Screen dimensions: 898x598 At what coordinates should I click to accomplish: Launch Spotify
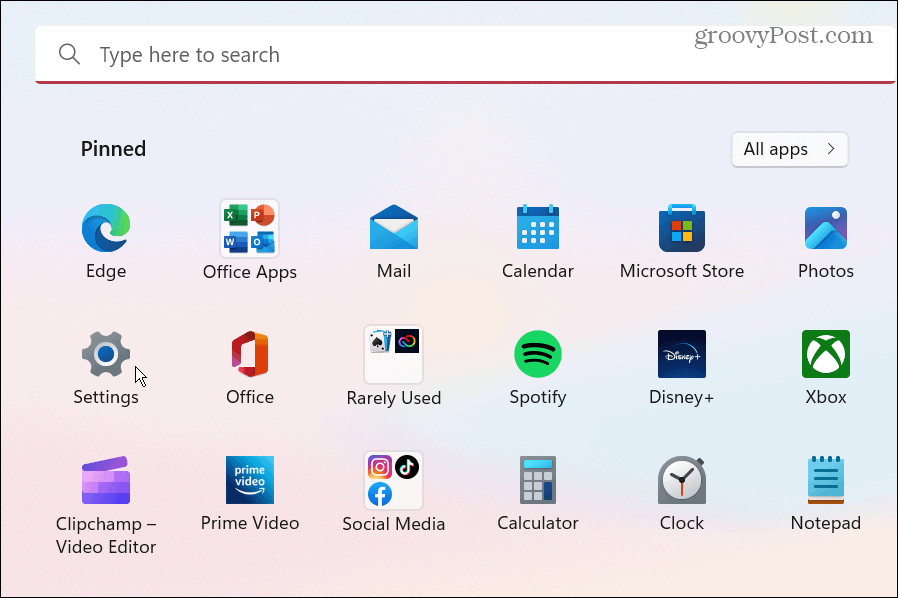(538, 354)
